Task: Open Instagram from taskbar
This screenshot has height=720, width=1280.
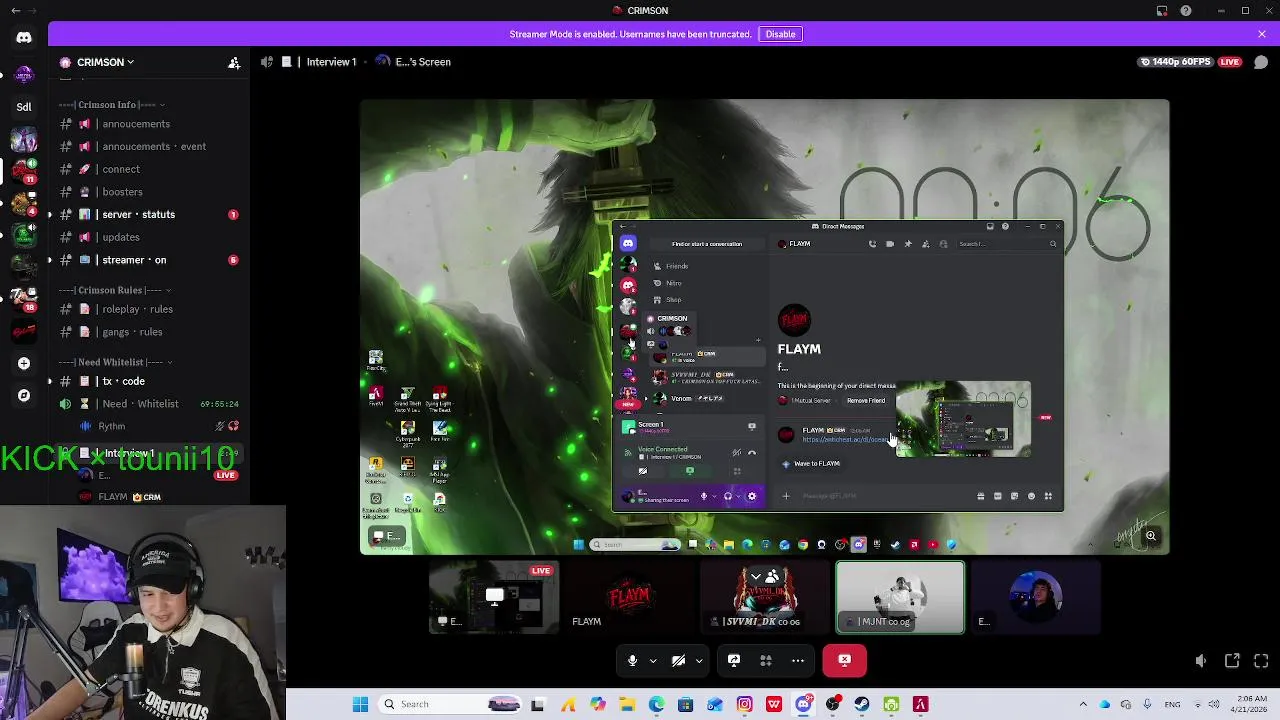Action: (x=744, y=705)
